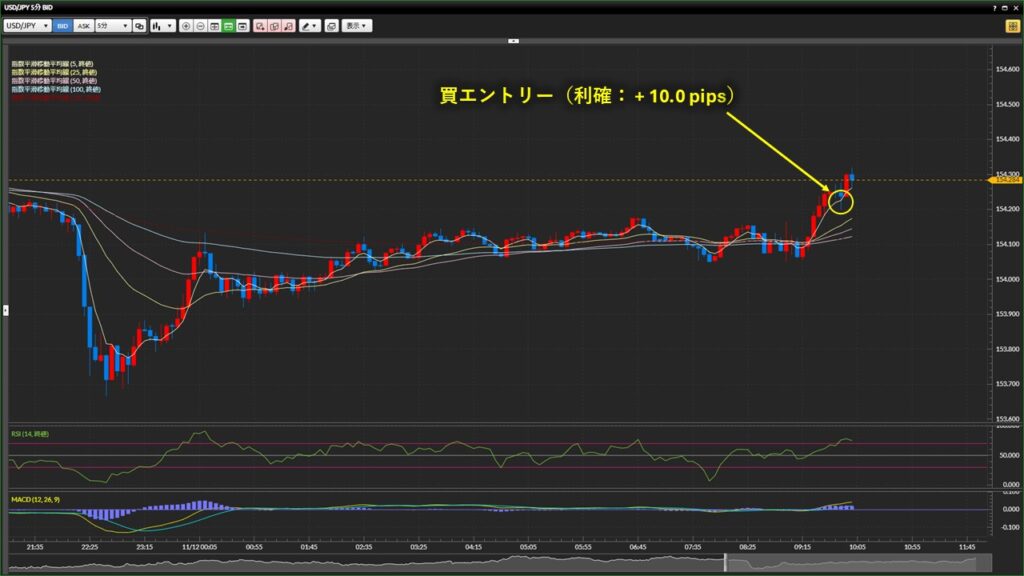Click the middle pink toolbar icon
This screenshot has width=1024, height=576.
click(274, 25)
